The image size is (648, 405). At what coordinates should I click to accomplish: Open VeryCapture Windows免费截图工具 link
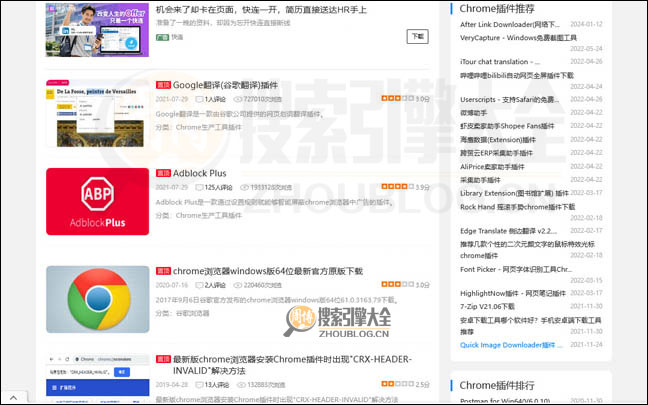(x=518, y=38)
